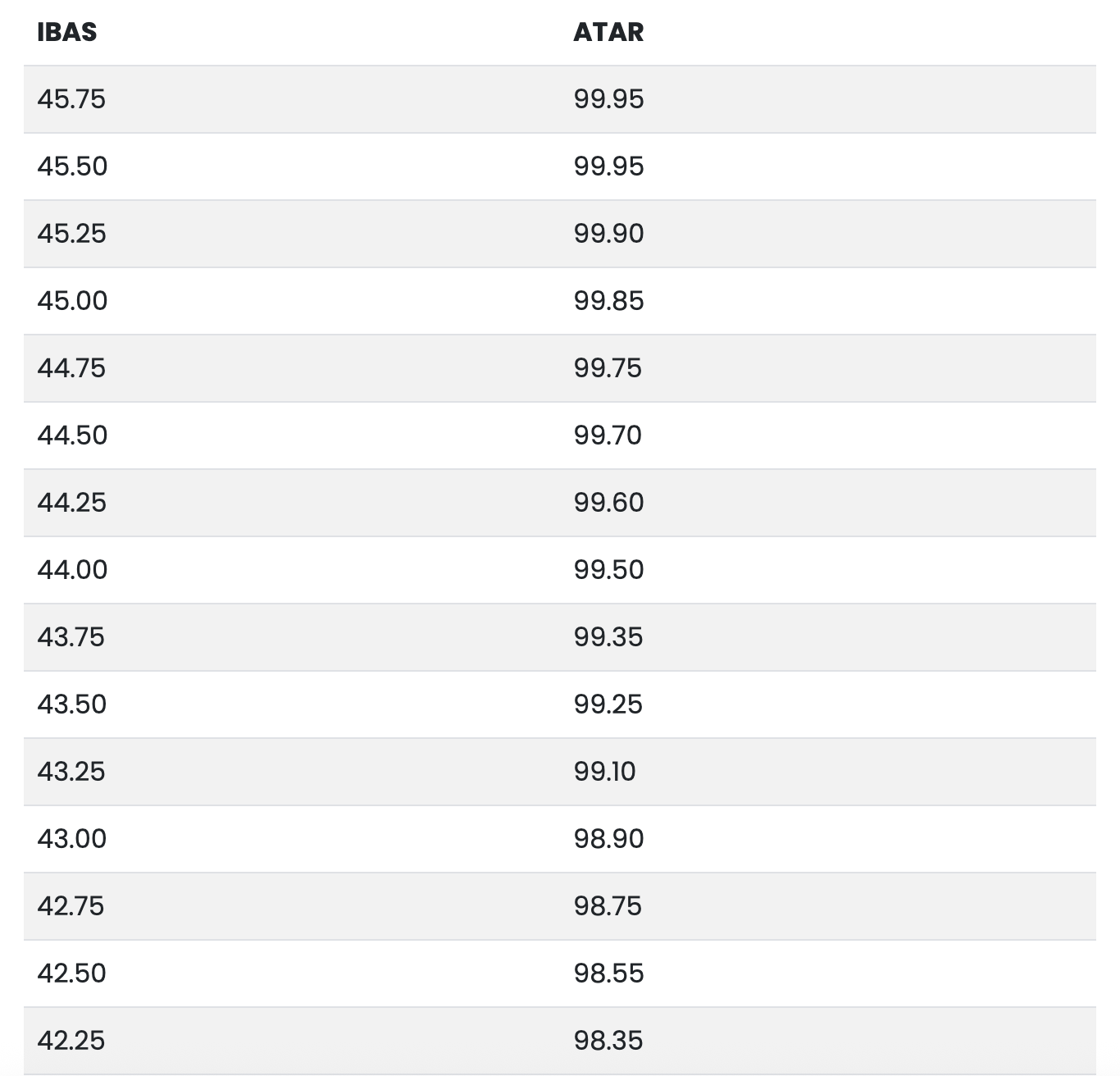Click the ATAR cell 99.60
Screen dimensions: 1120x1076
[x=608, y=503]
